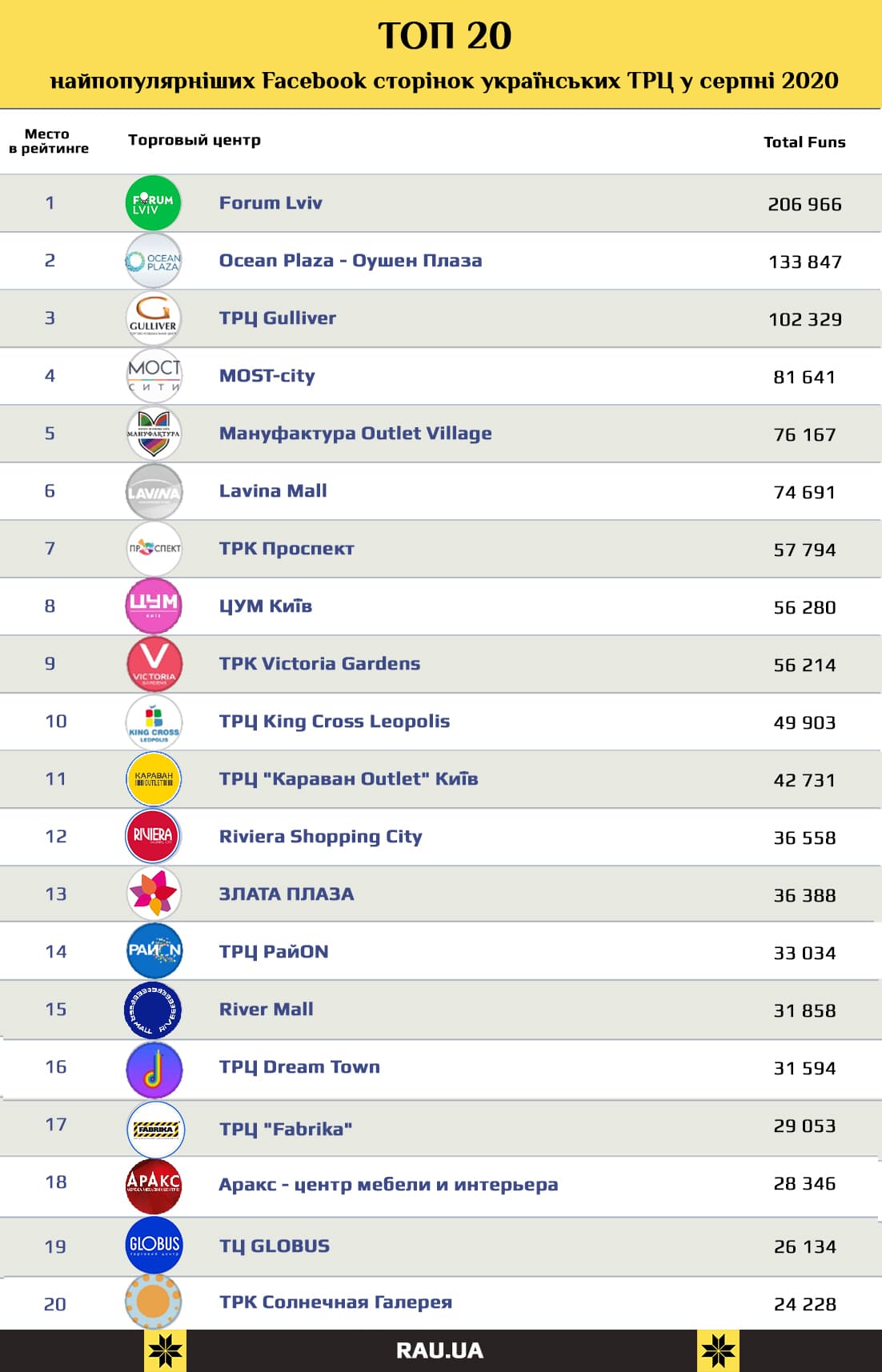
Task: Click the GLOBUS blue logo
Action: [154, 1245]
